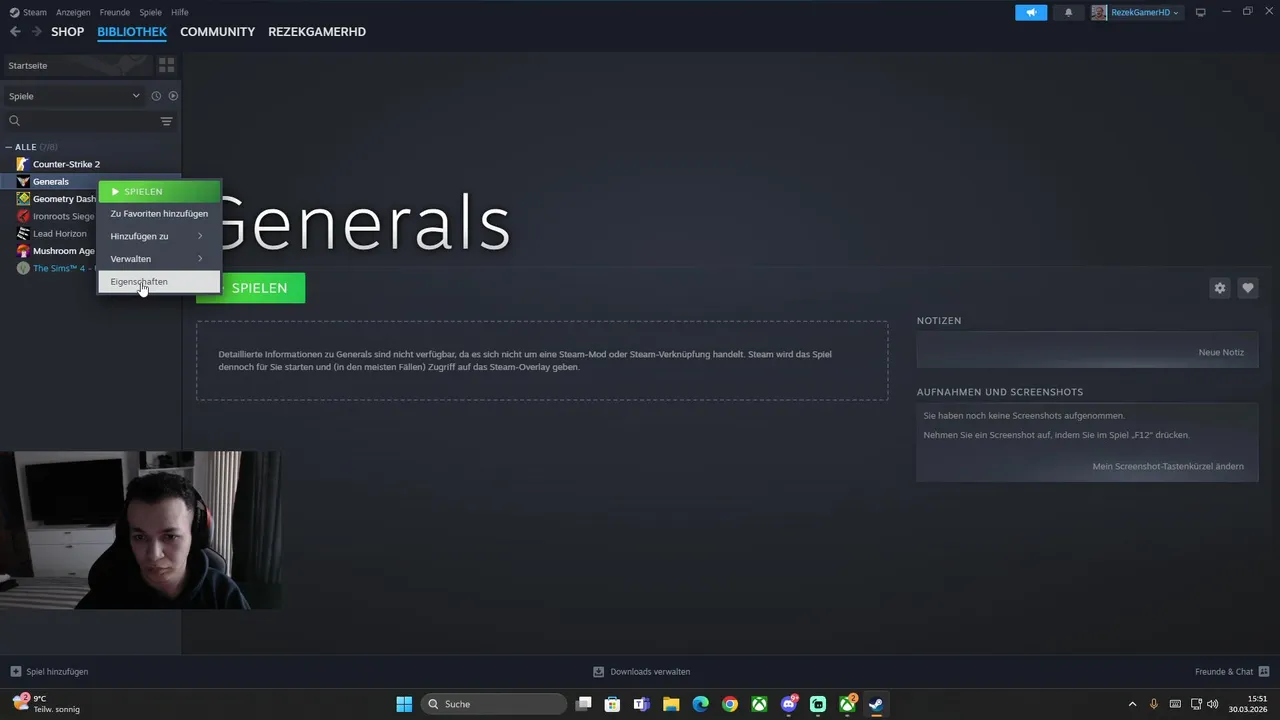This screenshot has height=720, width=1280.
Task: Open the Anzeigen menu
Action: coord(72,12)
